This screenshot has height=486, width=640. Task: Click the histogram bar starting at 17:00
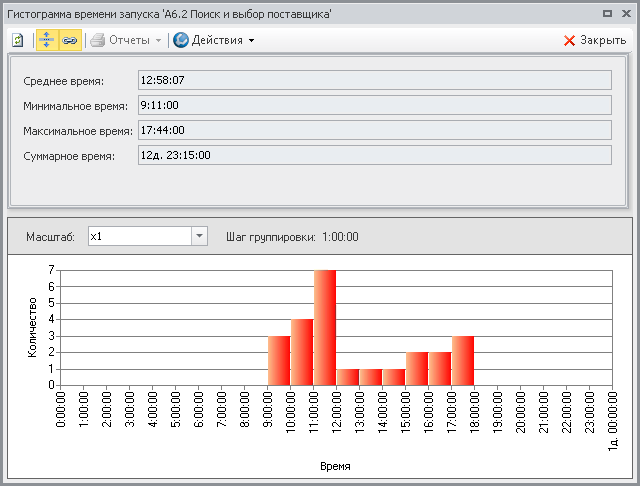[x=462, y=360]
